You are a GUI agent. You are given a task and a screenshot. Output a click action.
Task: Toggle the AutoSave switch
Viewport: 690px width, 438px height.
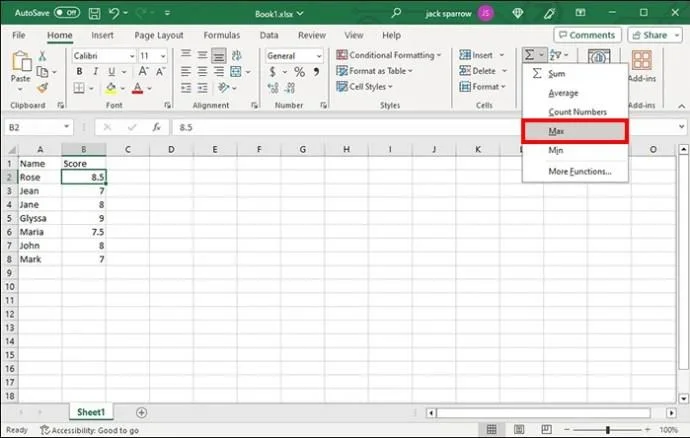click(66, 12)
